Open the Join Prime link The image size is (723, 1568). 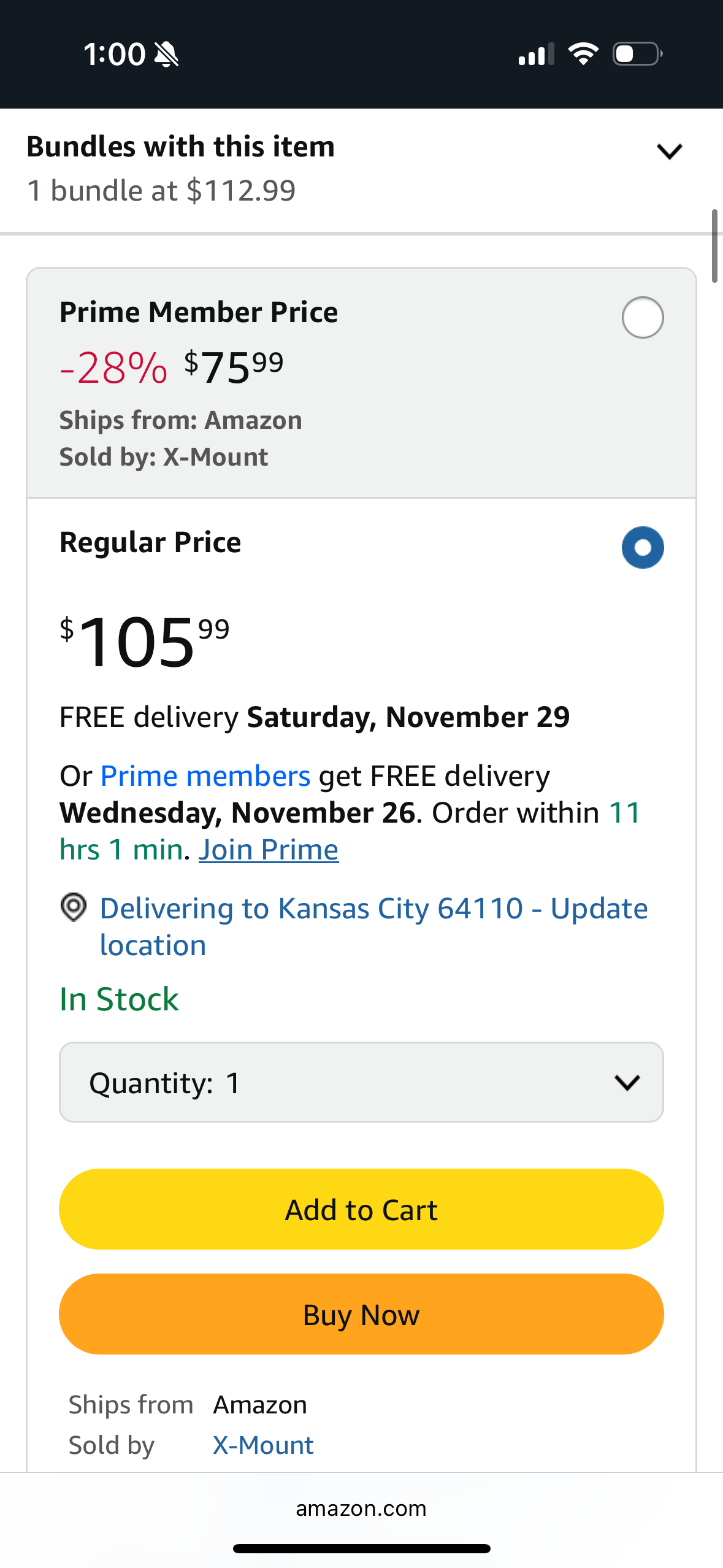[268, 850]
